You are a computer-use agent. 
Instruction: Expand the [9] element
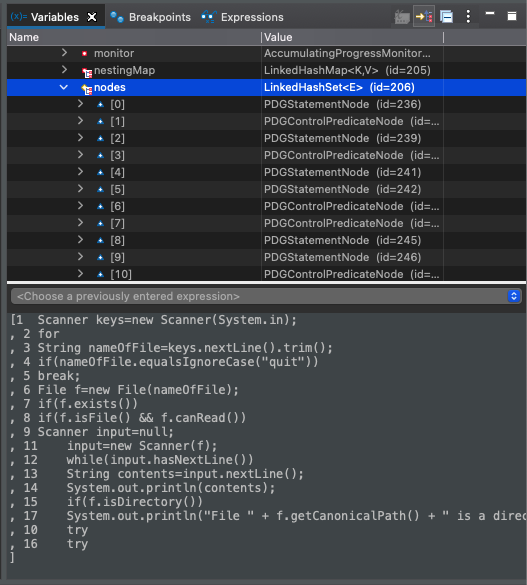[80, 256]
